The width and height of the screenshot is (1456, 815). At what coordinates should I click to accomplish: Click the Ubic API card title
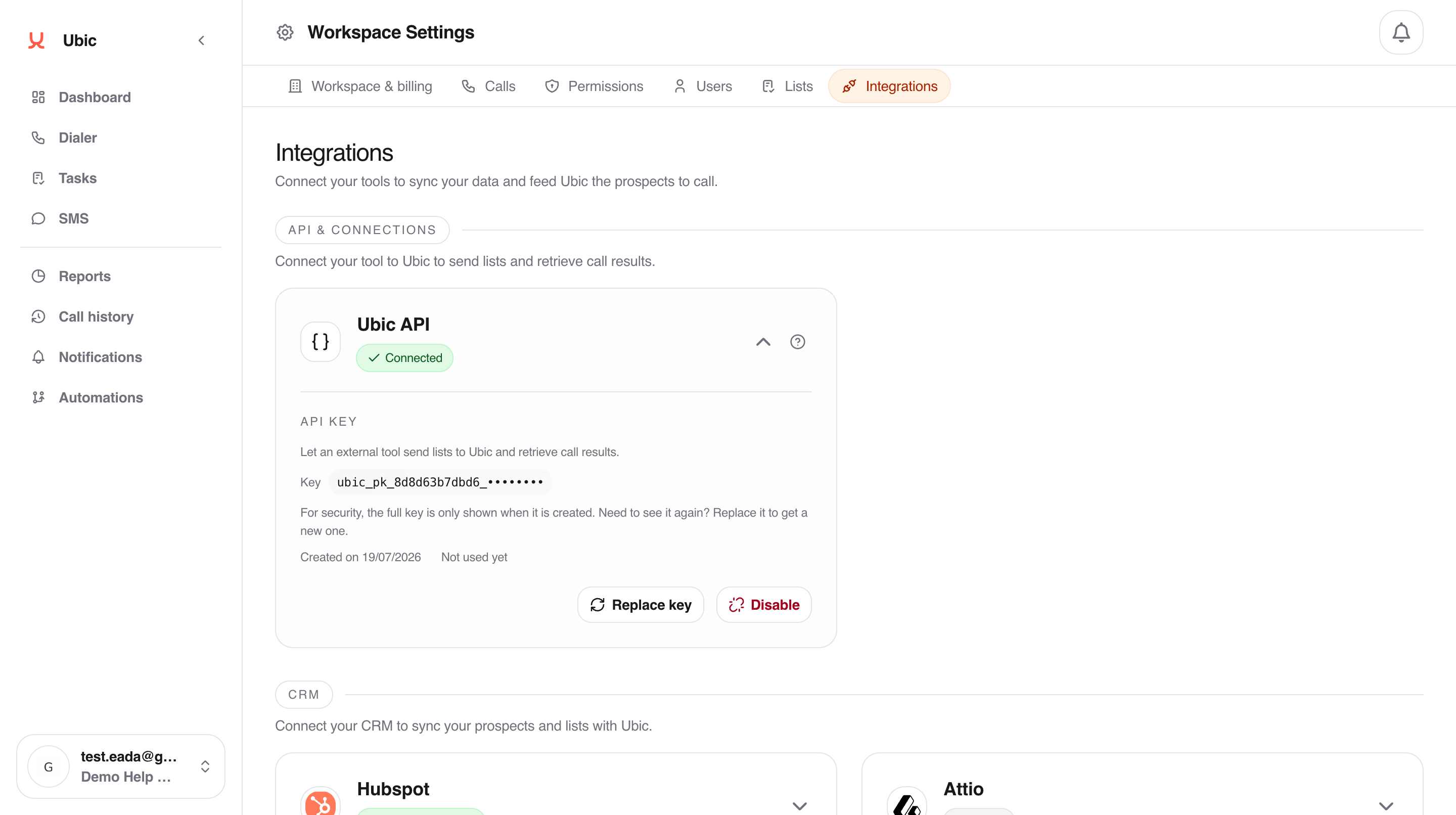(393, 325)
